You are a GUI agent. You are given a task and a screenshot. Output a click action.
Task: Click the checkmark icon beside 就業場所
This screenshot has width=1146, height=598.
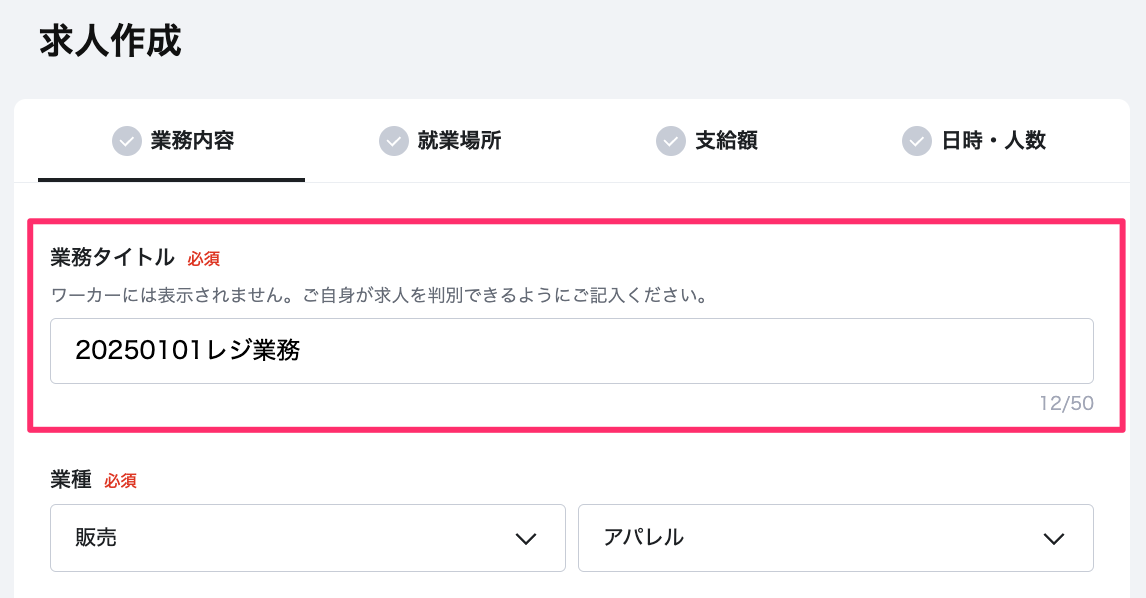[394, 141]
